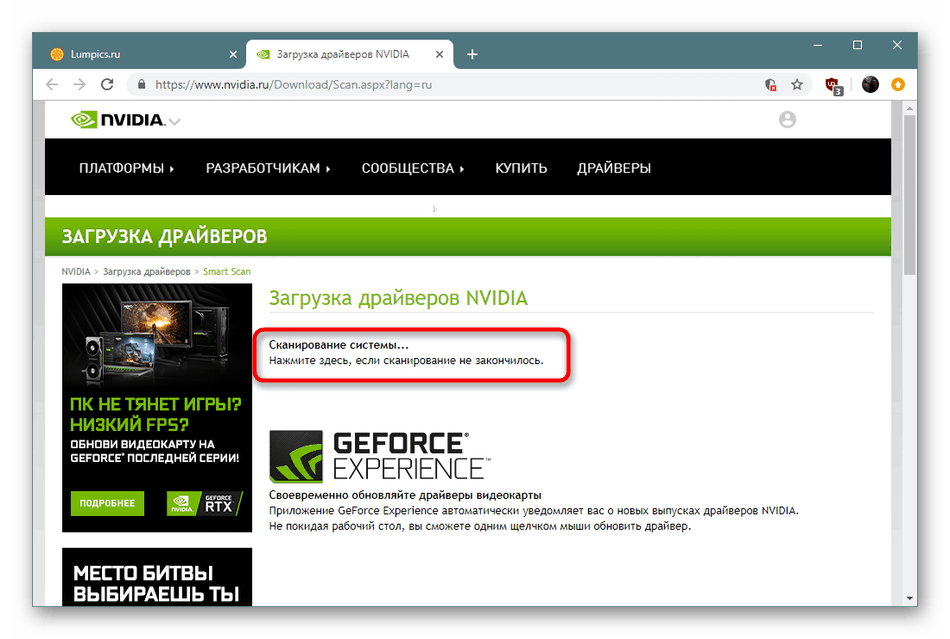The image size is (950, 639).
Task: Click the Загрузка драйверов NVIDIA heading
Action: coord(398,298)
